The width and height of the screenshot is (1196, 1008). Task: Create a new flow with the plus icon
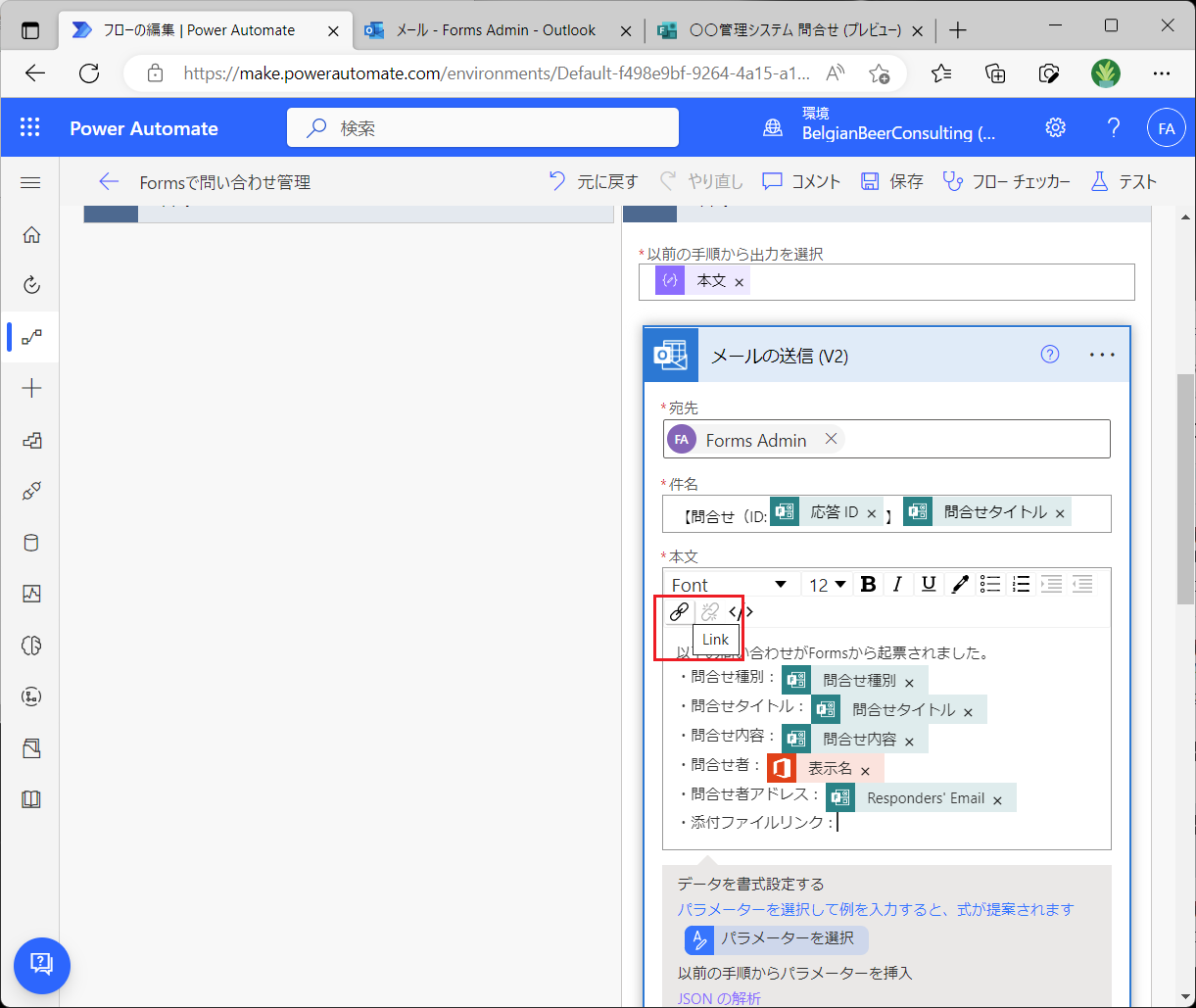click(30, 388)
